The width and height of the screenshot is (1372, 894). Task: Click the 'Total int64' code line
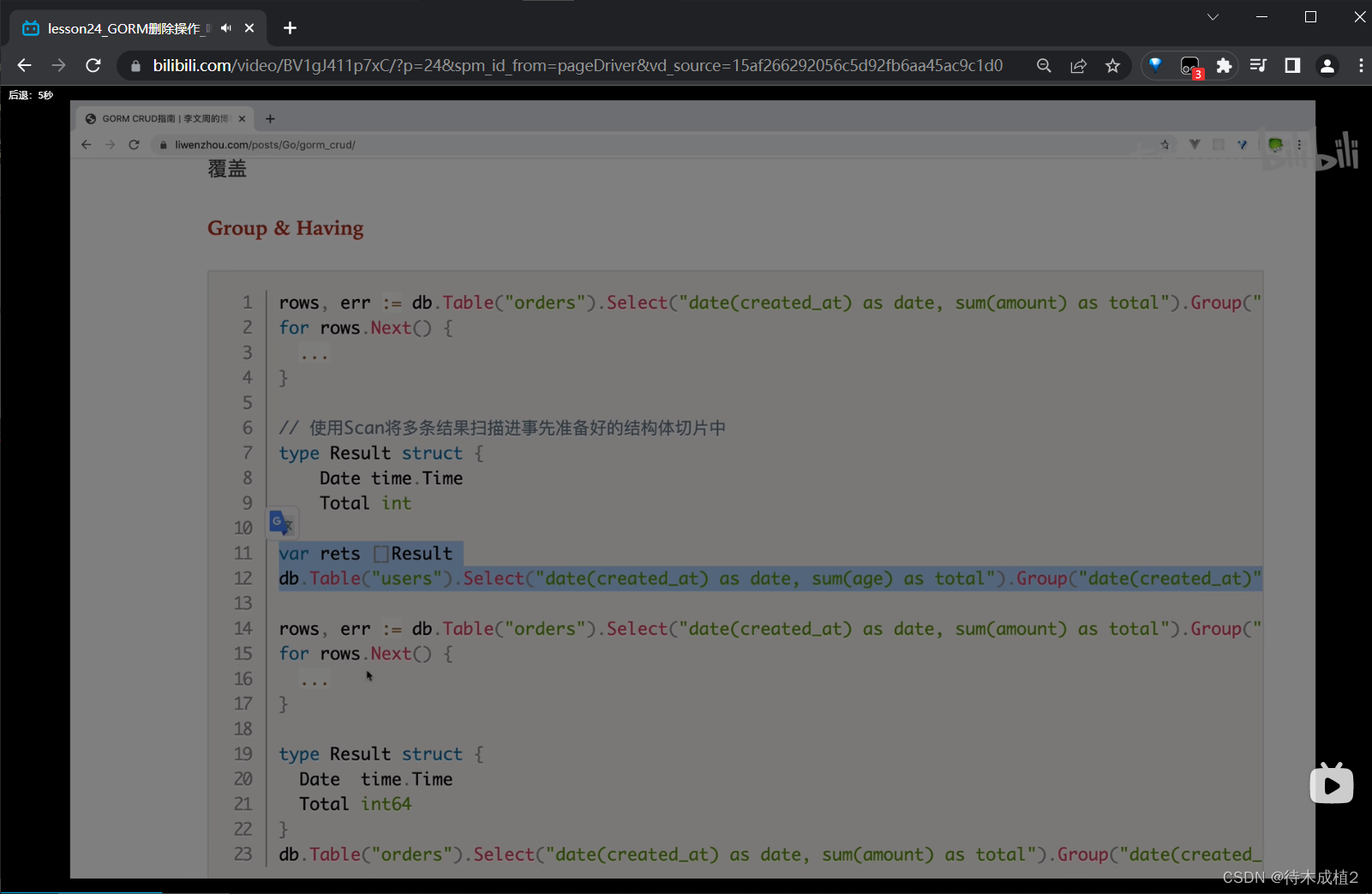click(355, 804)
